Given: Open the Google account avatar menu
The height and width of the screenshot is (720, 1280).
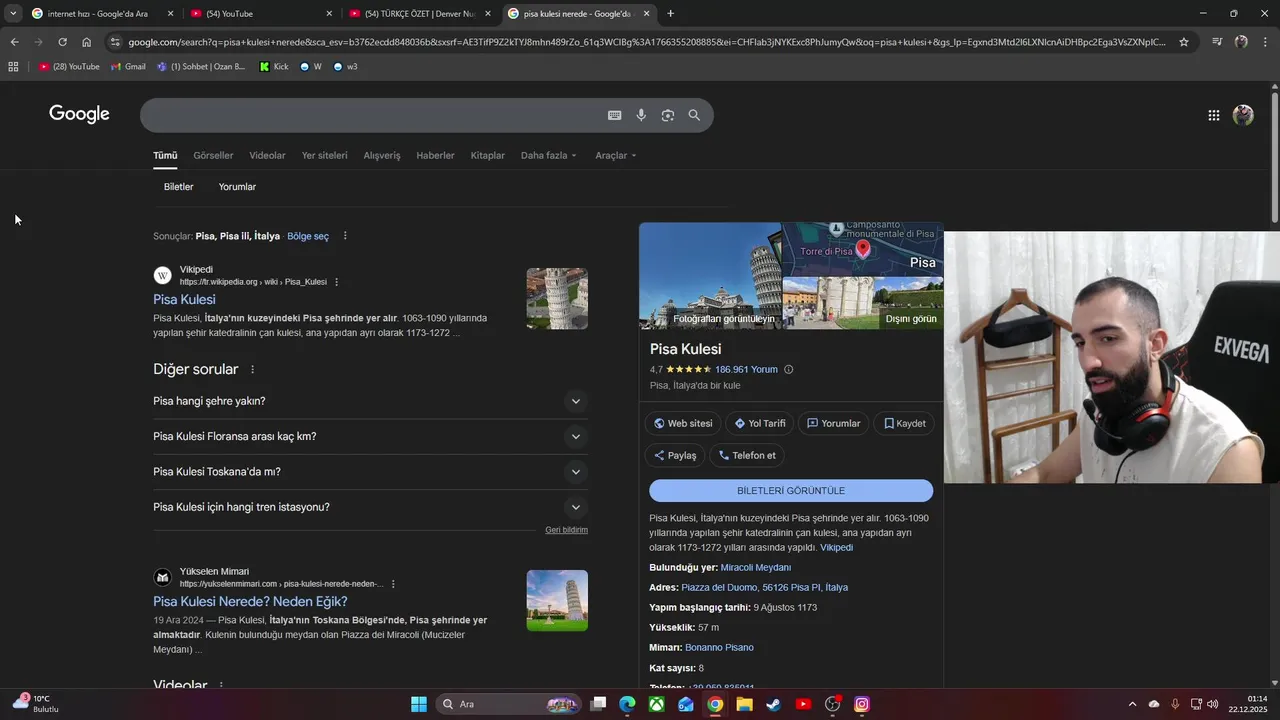Looking at the screenshot, I should point(1243,115).
